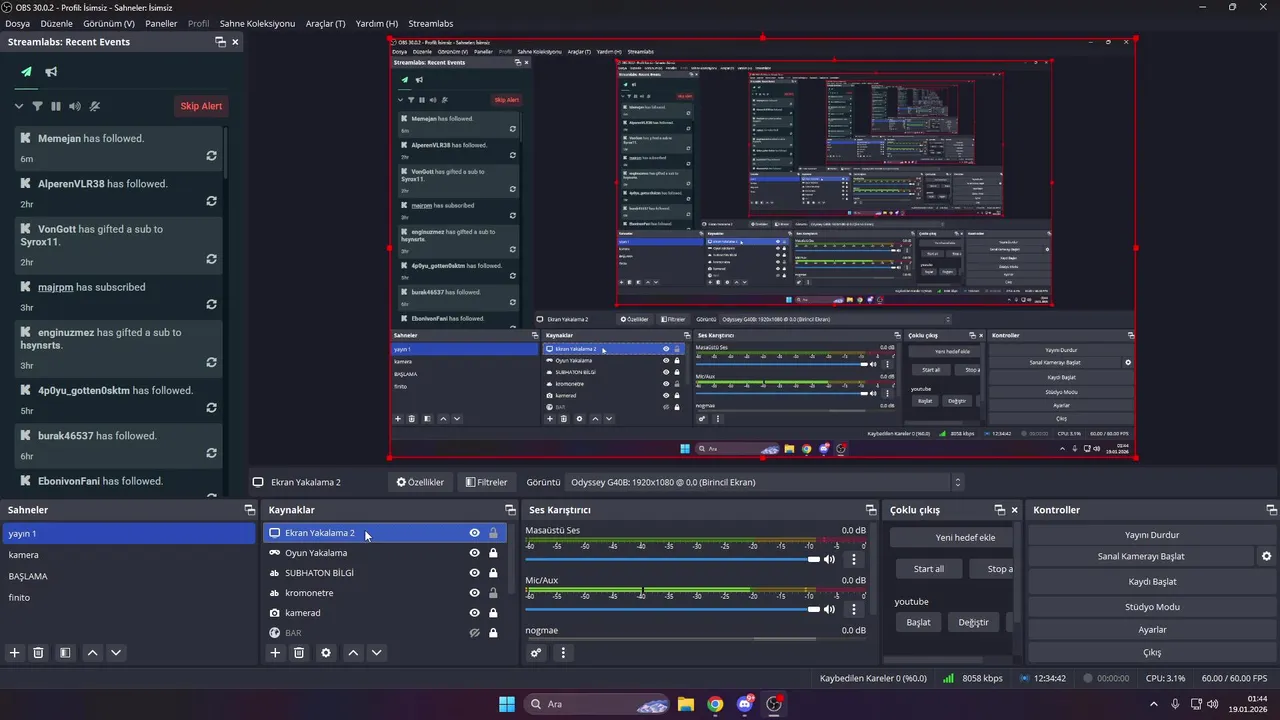The height and width of the screenshot is (720, 1280).
Task: Open the Araçlar (T) menu
Action: (324, 23)
